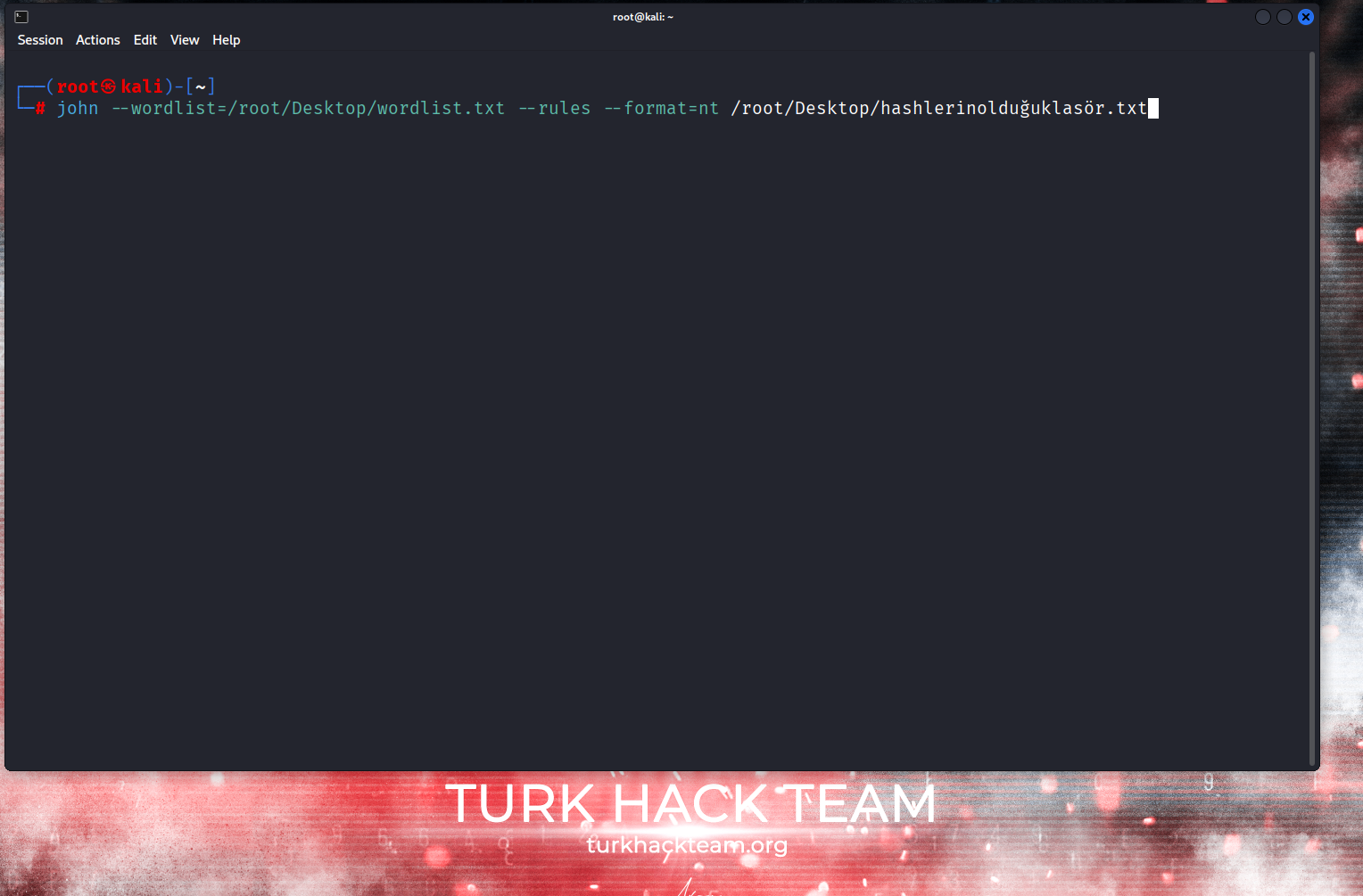Click the [~] directory in prompt
The width and height of the screenshot is (1363, 896).
click(201, 86)
